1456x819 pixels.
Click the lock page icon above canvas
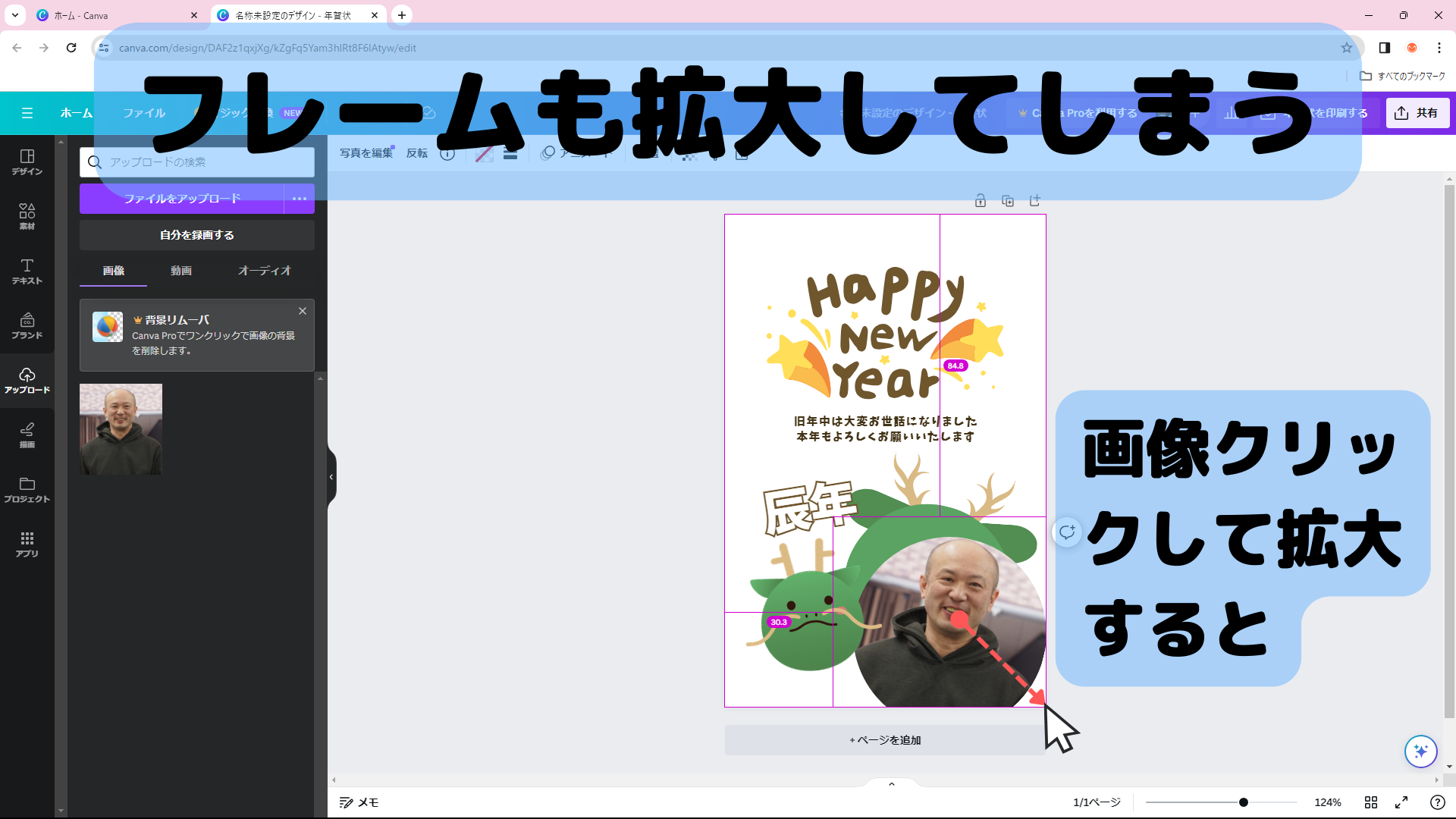[x=981, y=201]
